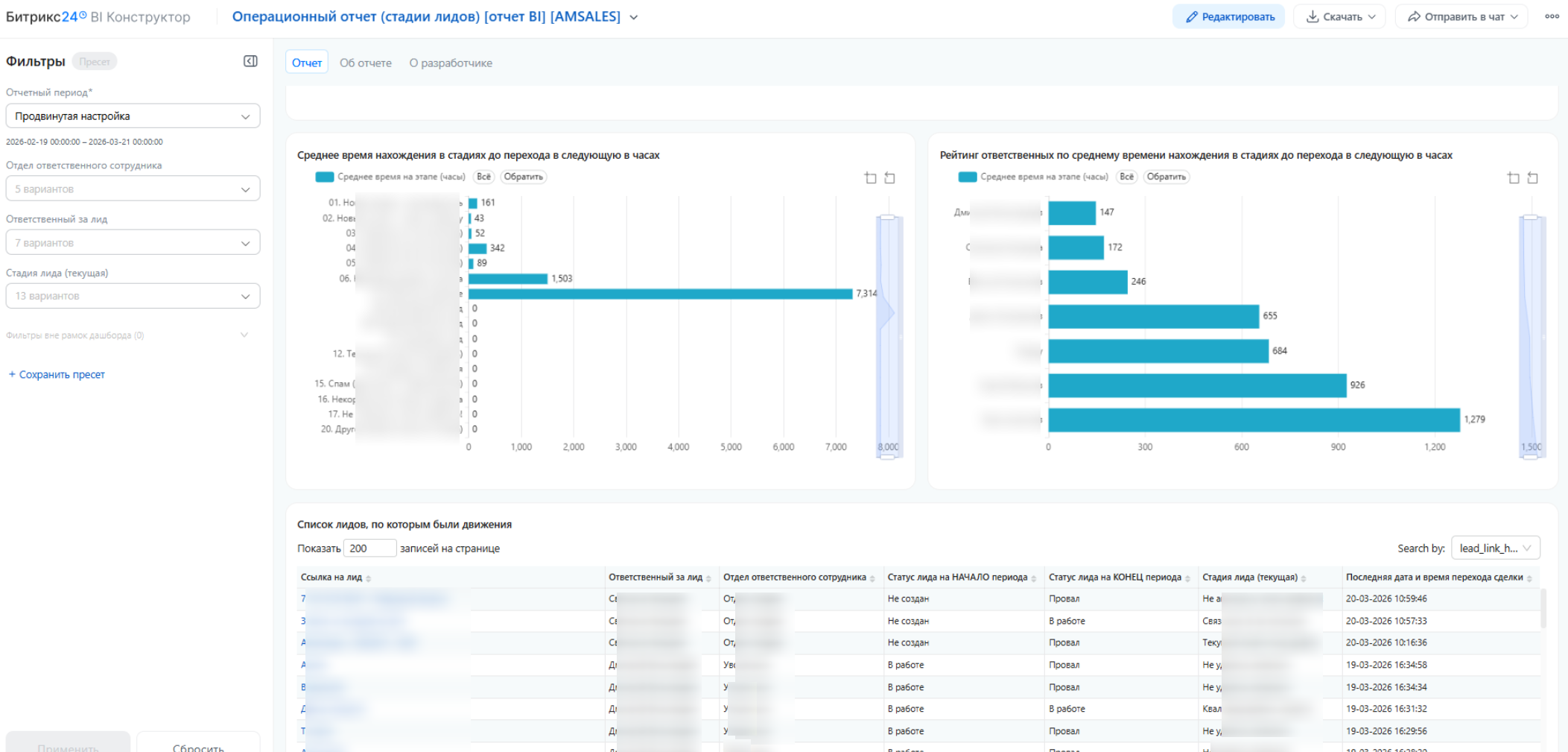Click Обратить on the responsible rating chart
This screenshot has width=1568, height=752.
(x=1166, y=177)
